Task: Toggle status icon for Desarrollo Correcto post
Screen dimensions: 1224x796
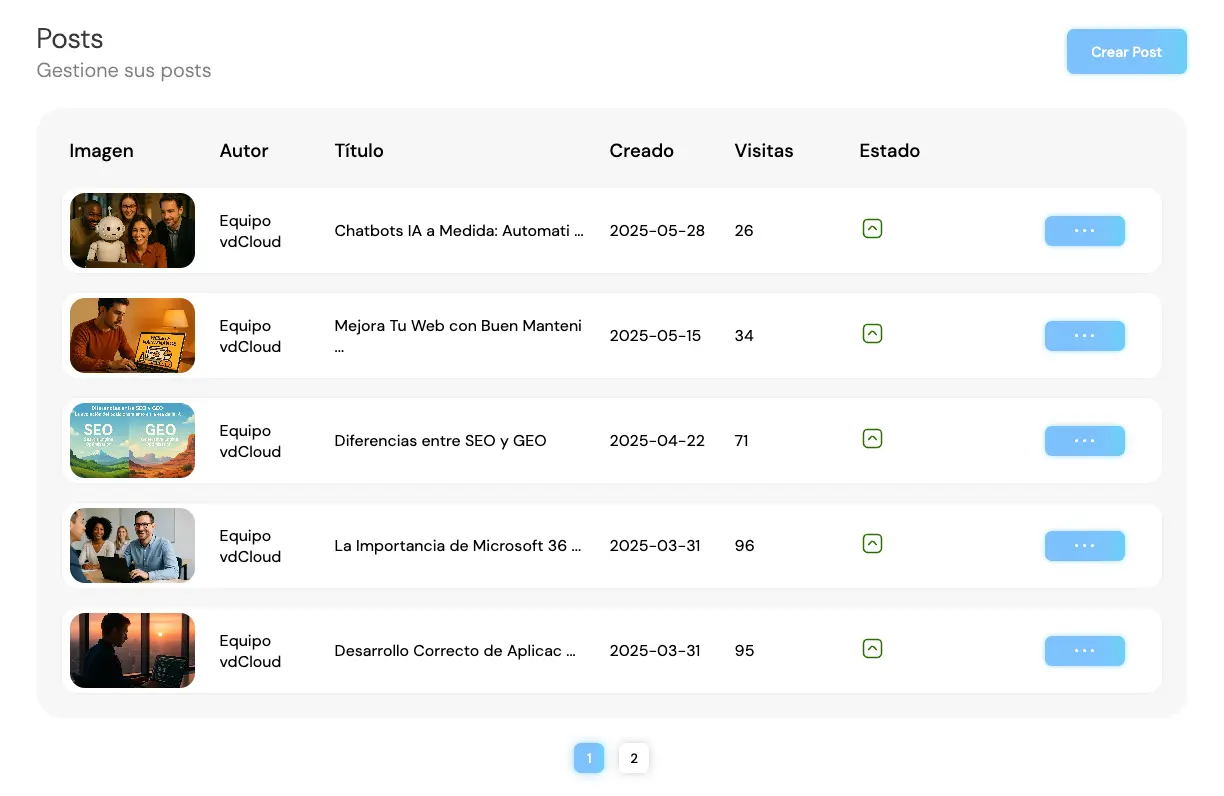Action: click(872, 649)
